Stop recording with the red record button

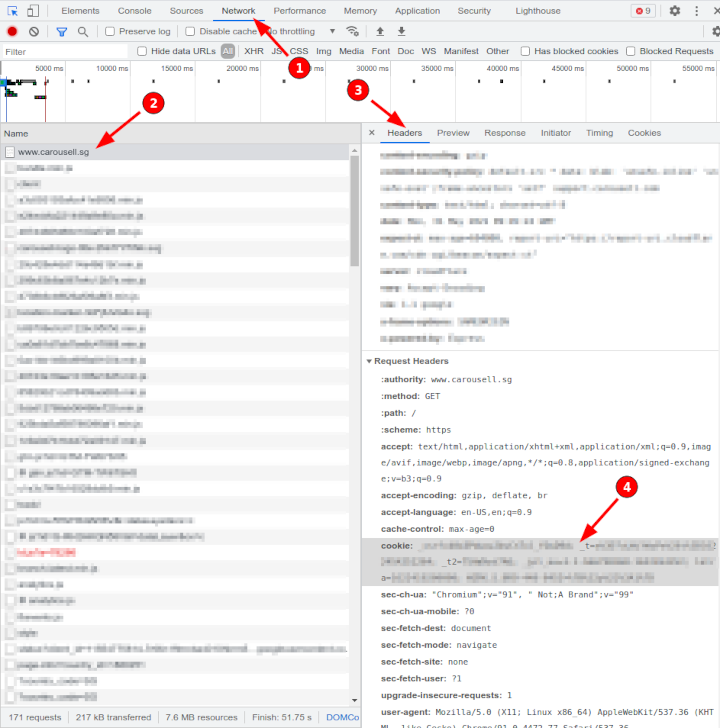(x=13, y=32)
